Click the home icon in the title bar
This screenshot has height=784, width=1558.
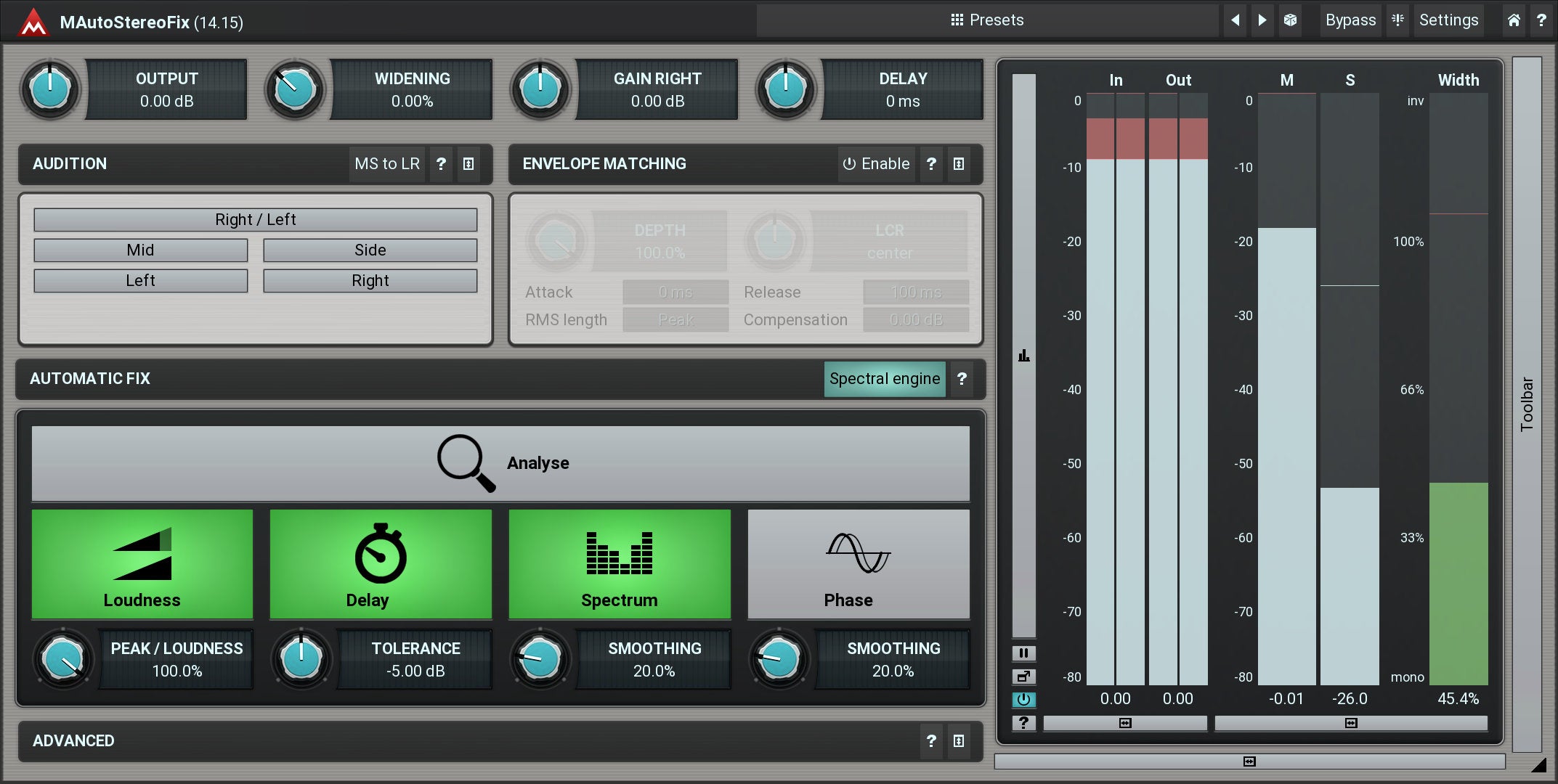coord(1514,20)
